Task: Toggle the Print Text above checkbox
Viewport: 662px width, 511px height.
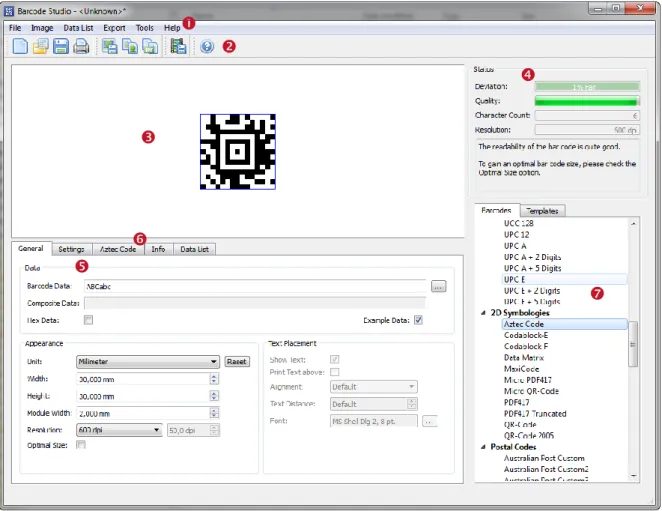Action: point(334,372)
